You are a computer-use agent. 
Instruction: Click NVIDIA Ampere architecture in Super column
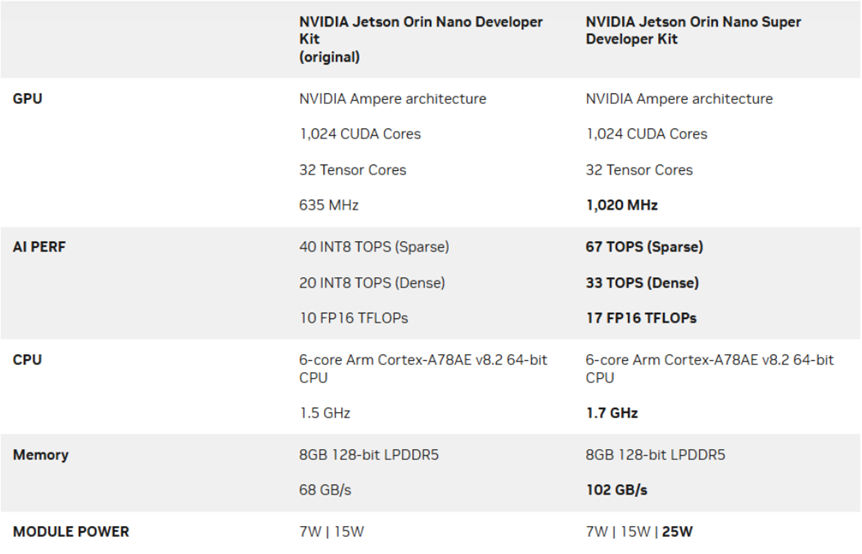(679, 99)
